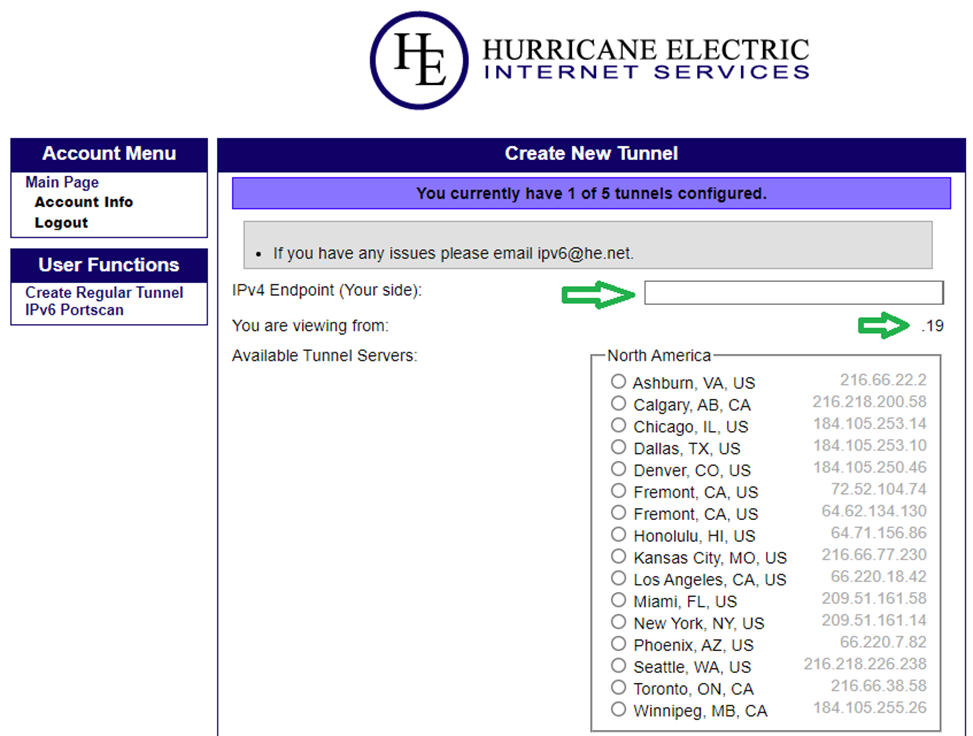
Task: Click the North America group label
Action: [659, 356]
